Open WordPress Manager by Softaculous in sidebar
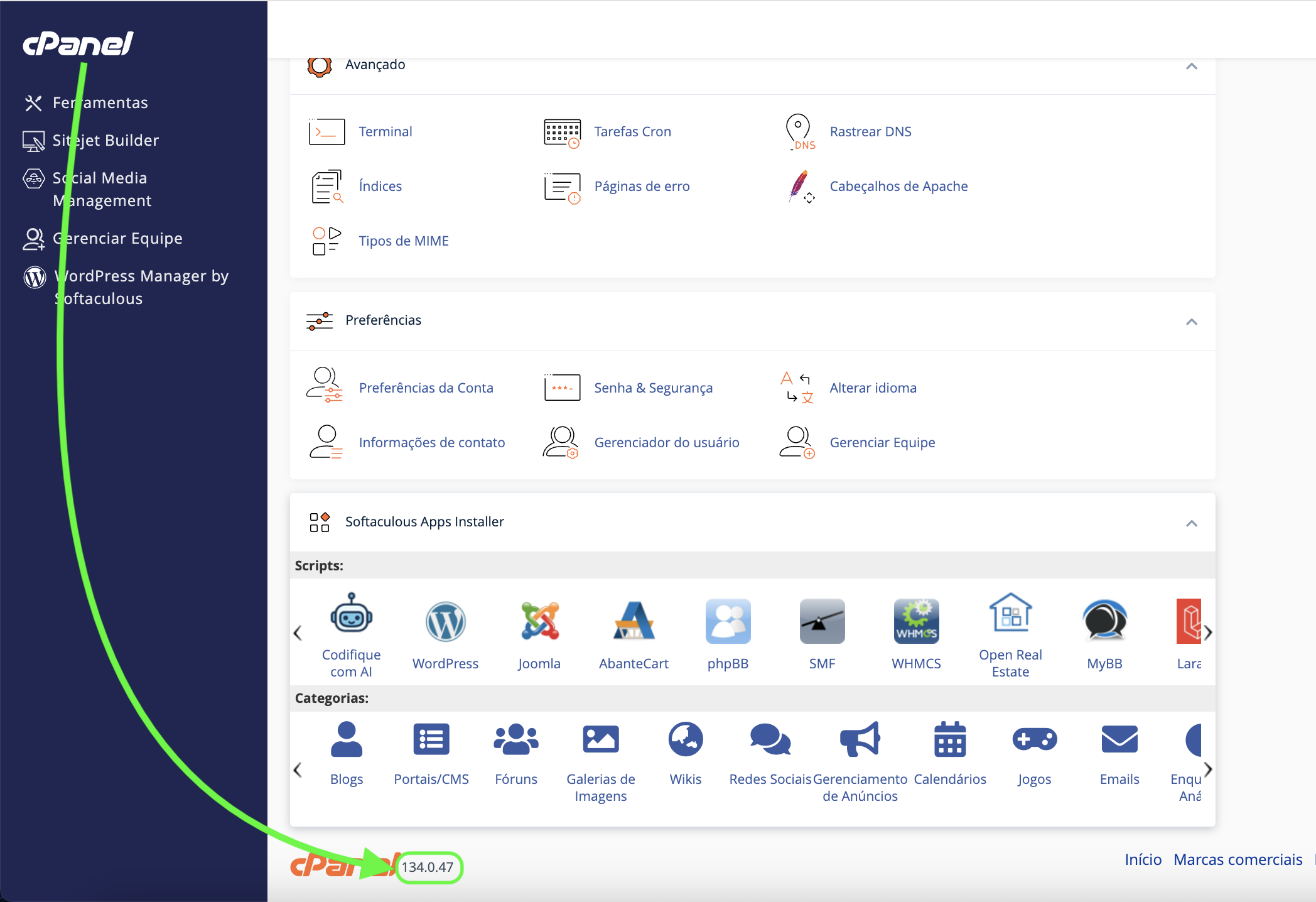 126,287
